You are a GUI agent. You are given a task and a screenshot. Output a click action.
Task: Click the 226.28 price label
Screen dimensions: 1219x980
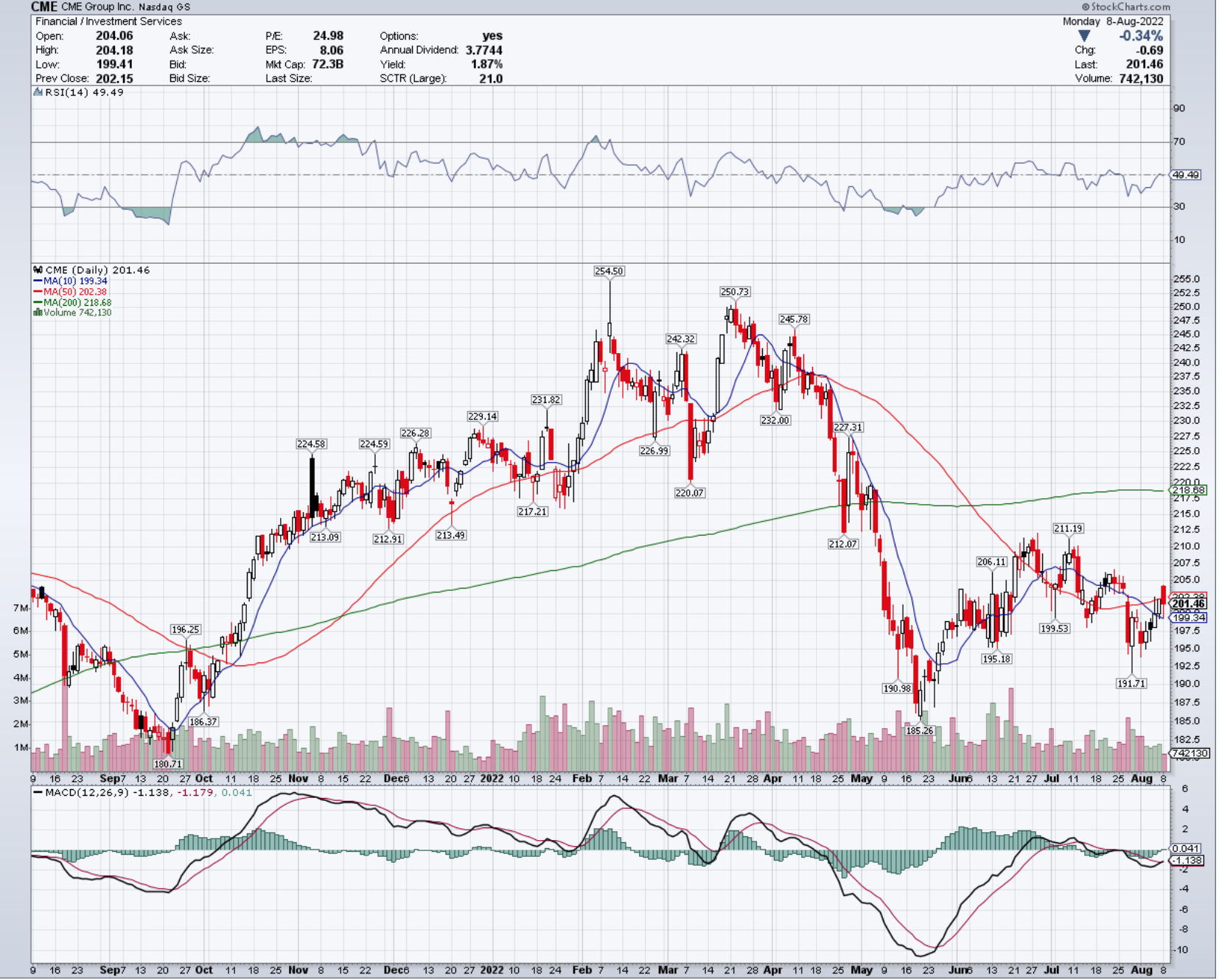pos(415,433)
